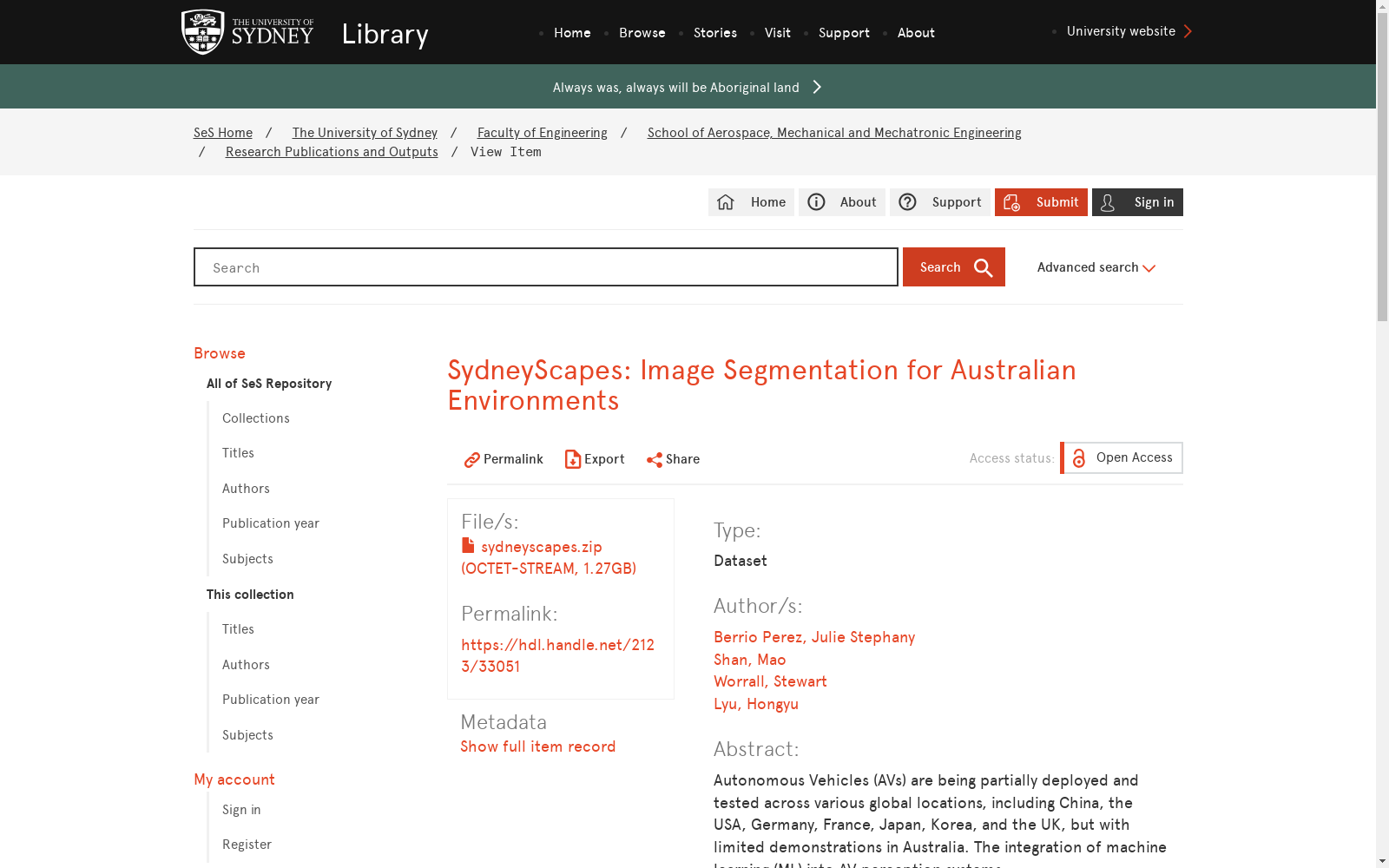
Task: Browse Authors under All of SeS Repository
Action: 246,489
